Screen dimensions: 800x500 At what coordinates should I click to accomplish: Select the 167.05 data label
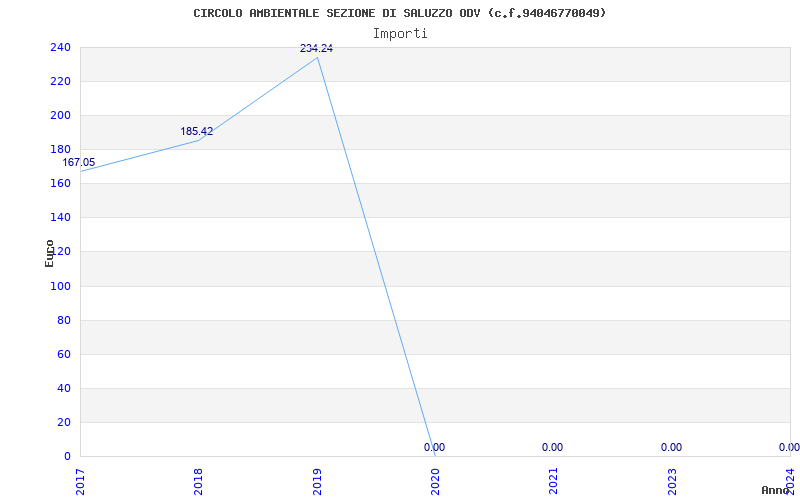(x=79, y=163)
